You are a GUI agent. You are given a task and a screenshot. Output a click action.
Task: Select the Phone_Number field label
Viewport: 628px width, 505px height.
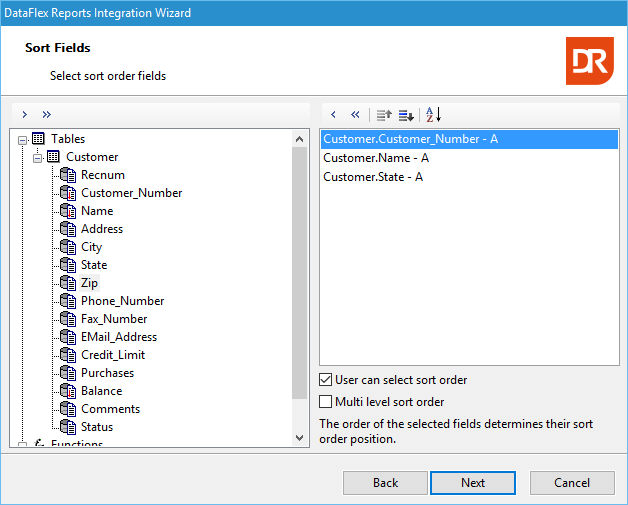(x=123, y=301)
